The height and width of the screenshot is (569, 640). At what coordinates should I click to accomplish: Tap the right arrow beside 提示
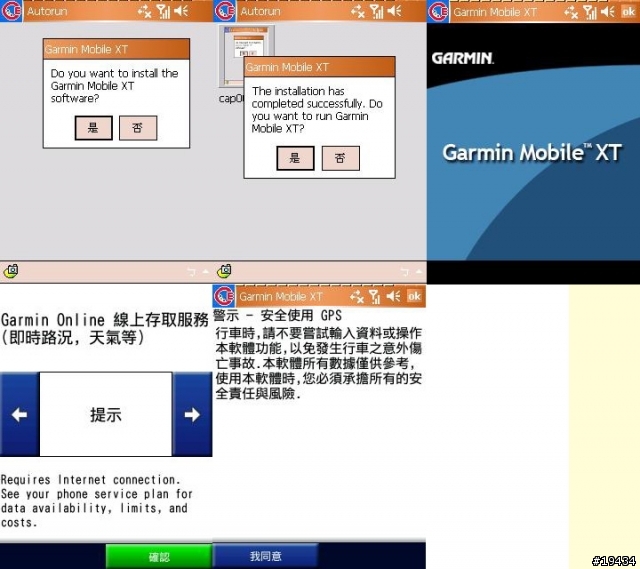tap(192, 415)
